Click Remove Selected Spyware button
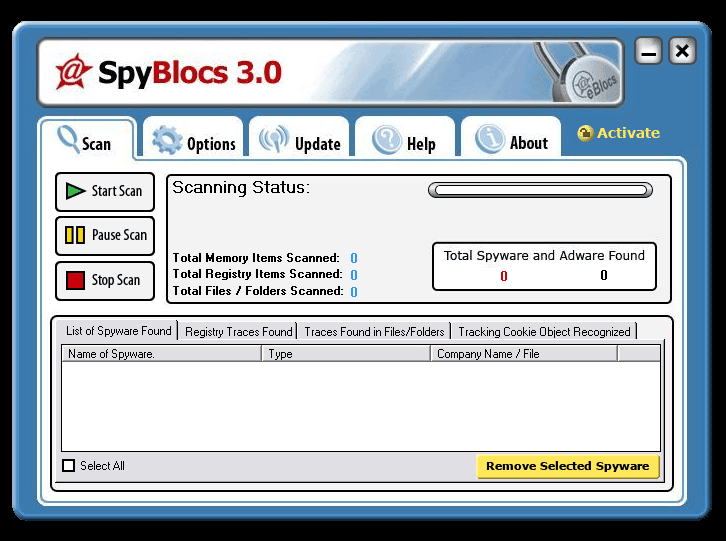The image size is (726, 541). pyautogui.click(x=568, y=466)
